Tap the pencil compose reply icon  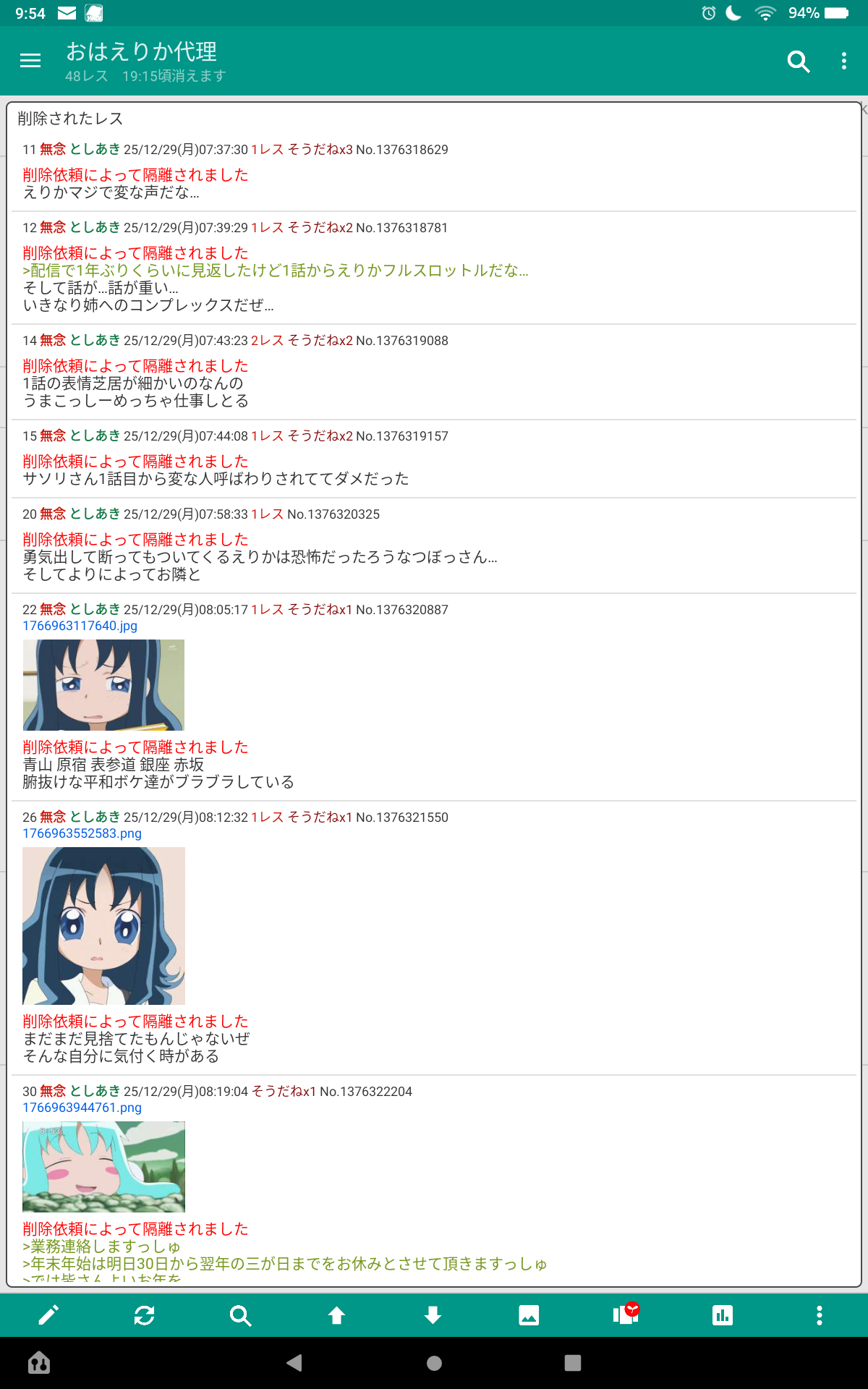pyautogui.click(x=48, y=1315)
